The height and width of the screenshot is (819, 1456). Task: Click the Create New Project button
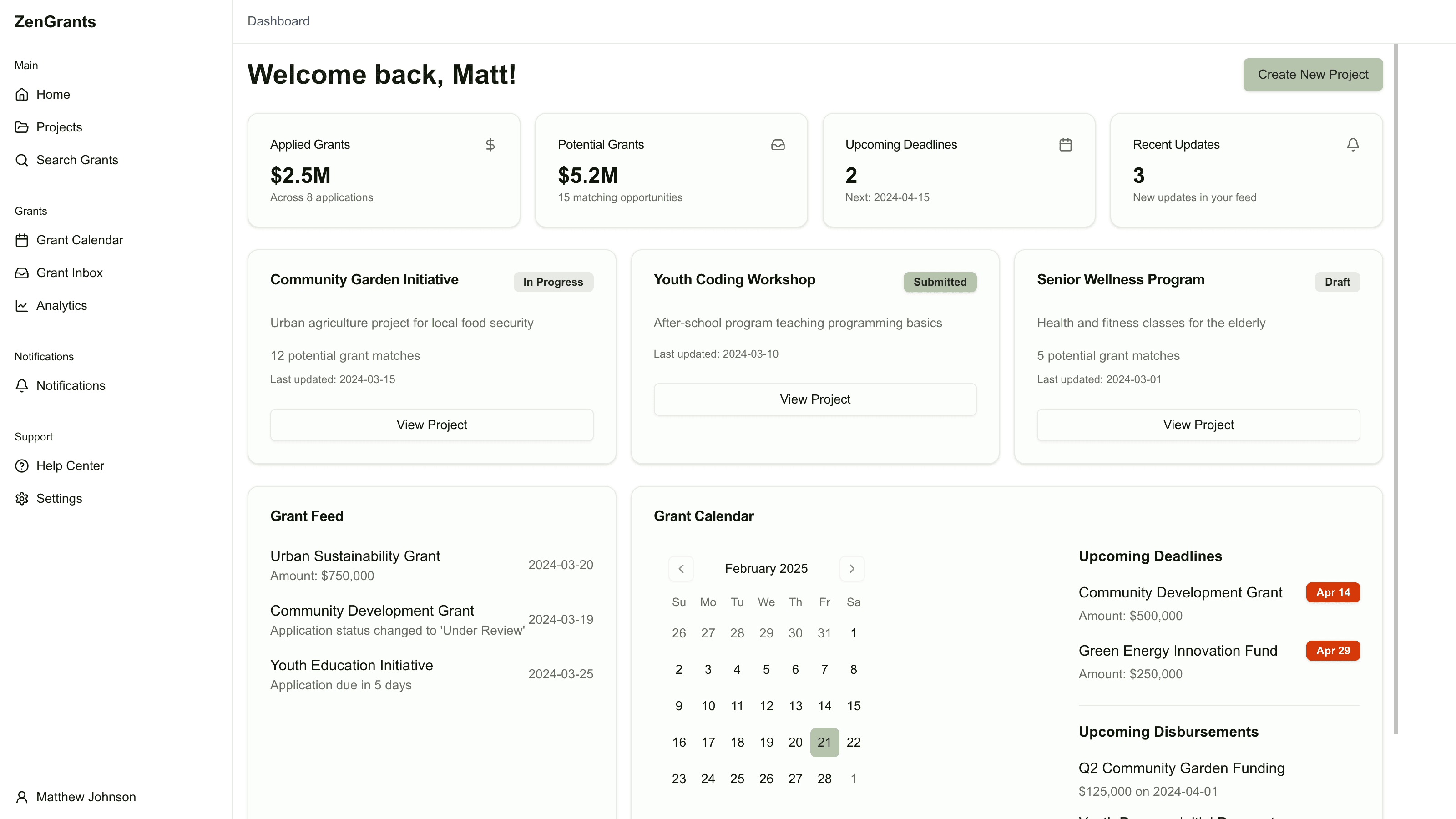1312,74
